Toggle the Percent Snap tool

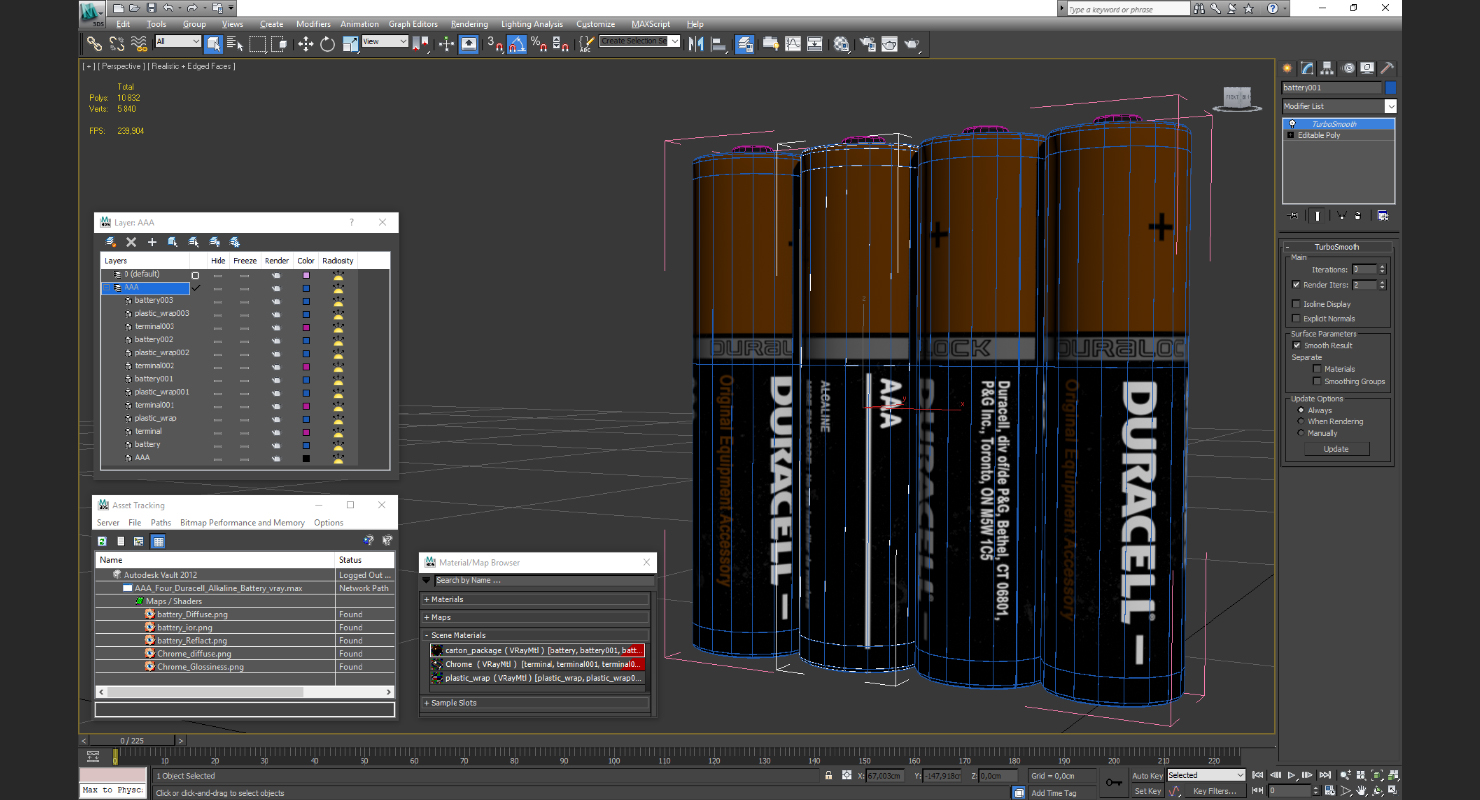[x=539, y=44]
